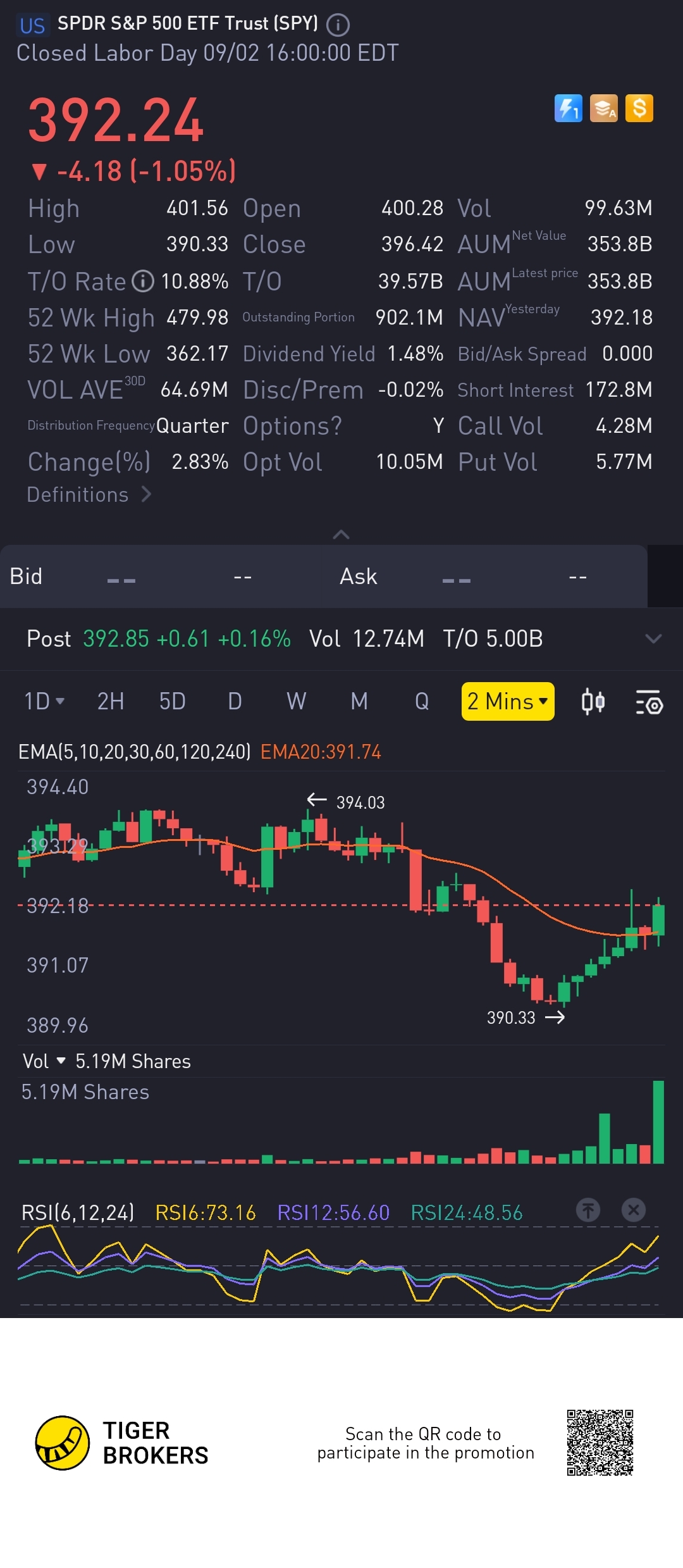
Task: Tap the blue lightning bolt badge icon
Action: pyautogui.click(x=568, y=108)
